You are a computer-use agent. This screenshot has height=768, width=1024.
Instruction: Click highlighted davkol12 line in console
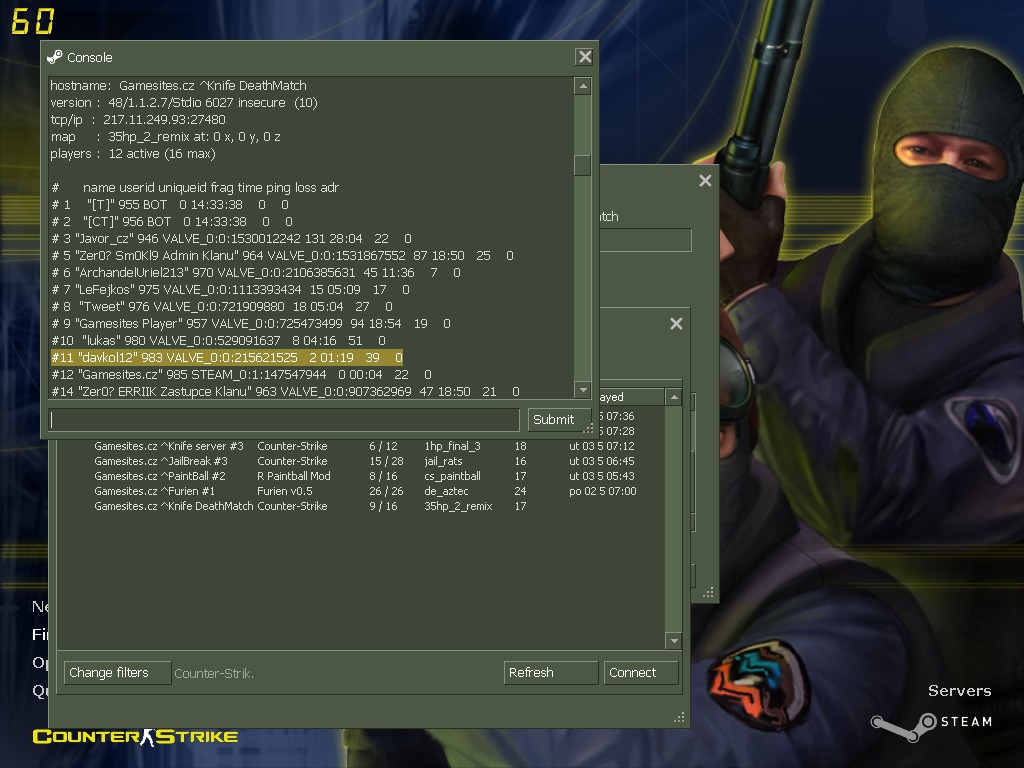227,357
